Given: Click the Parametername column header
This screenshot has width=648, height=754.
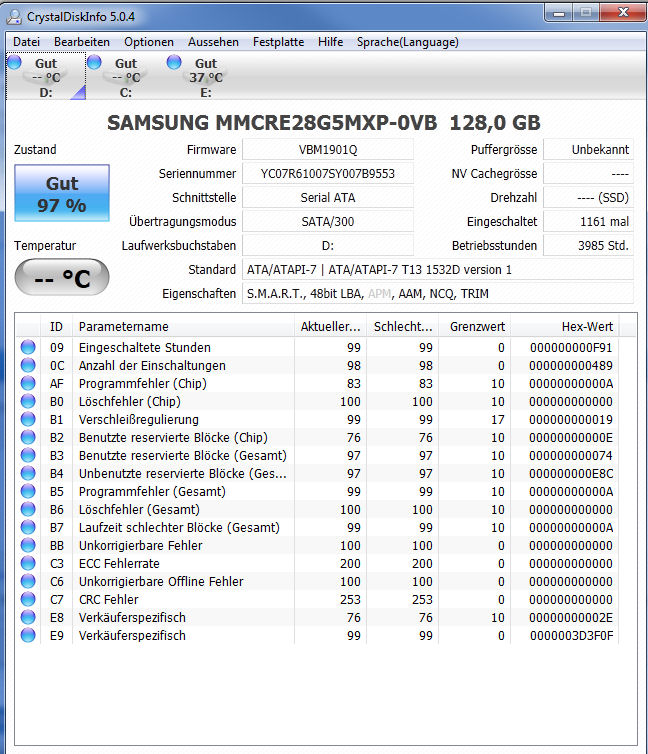Looking at the screenshot, I should point(183,327).
